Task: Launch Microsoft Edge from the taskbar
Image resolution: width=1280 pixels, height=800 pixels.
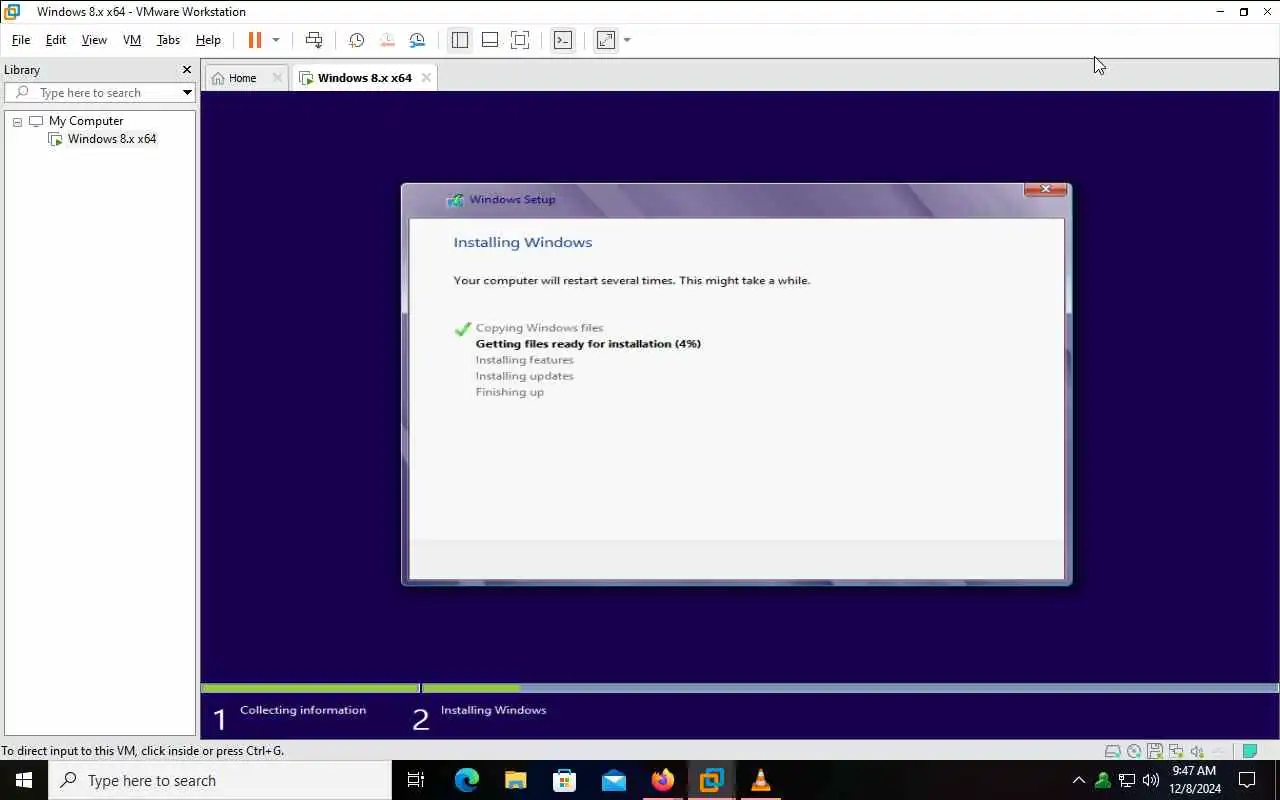Action: (x=467, y=780)
